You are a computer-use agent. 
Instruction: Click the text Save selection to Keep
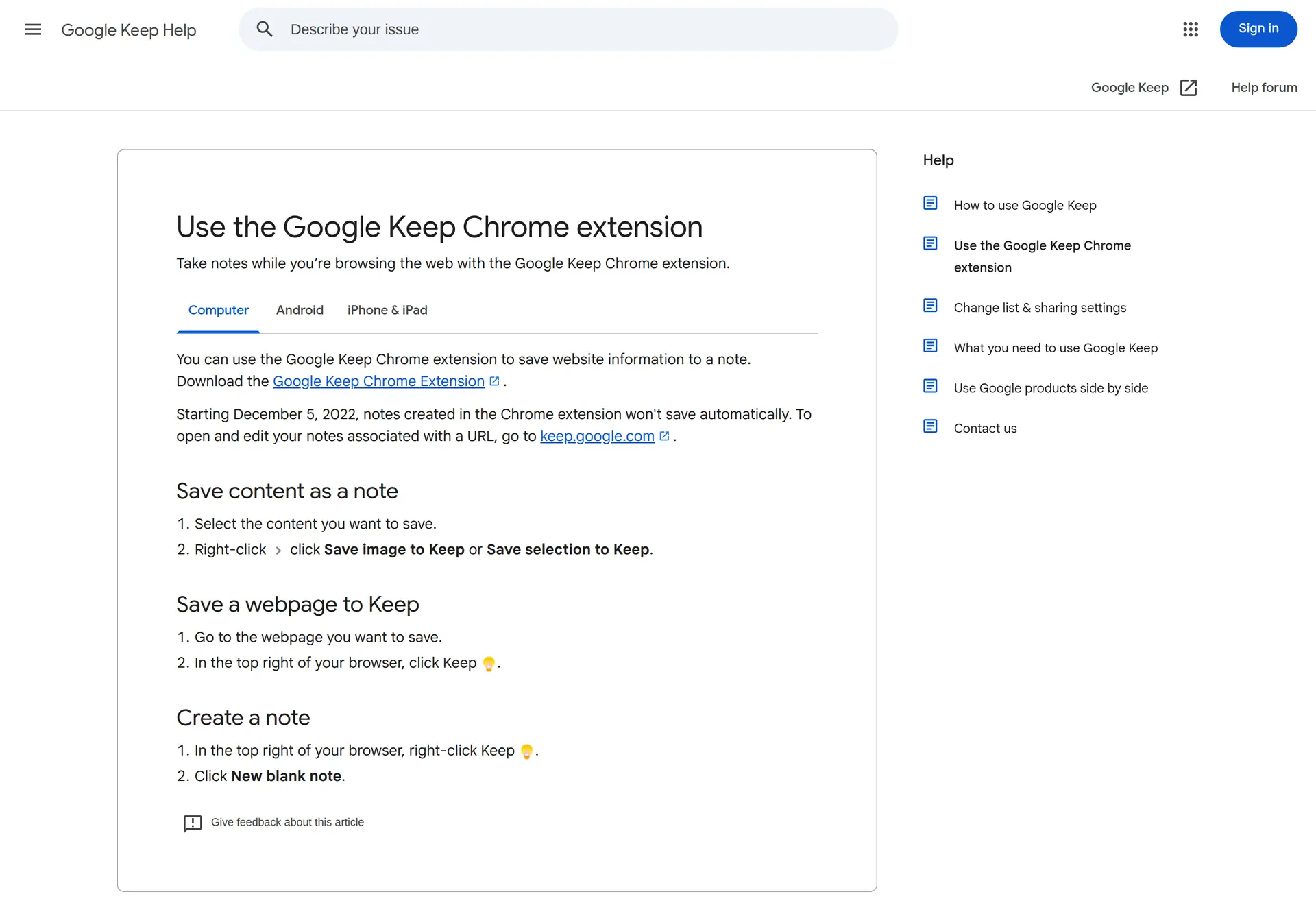pos(568,550)
